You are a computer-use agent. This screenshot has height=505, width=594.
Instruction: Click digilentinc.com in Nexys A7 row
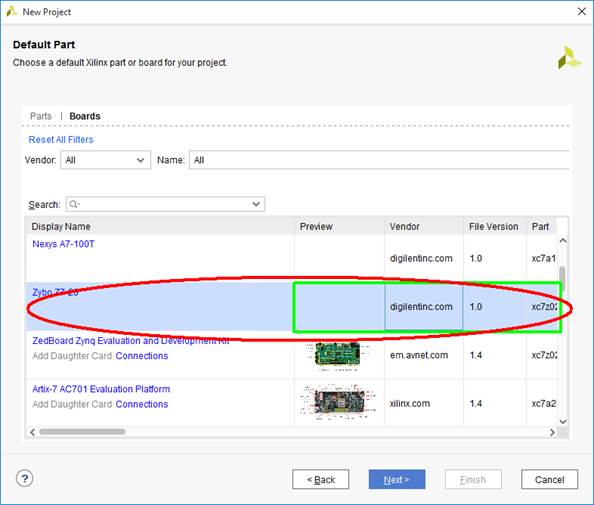point(421,258)
